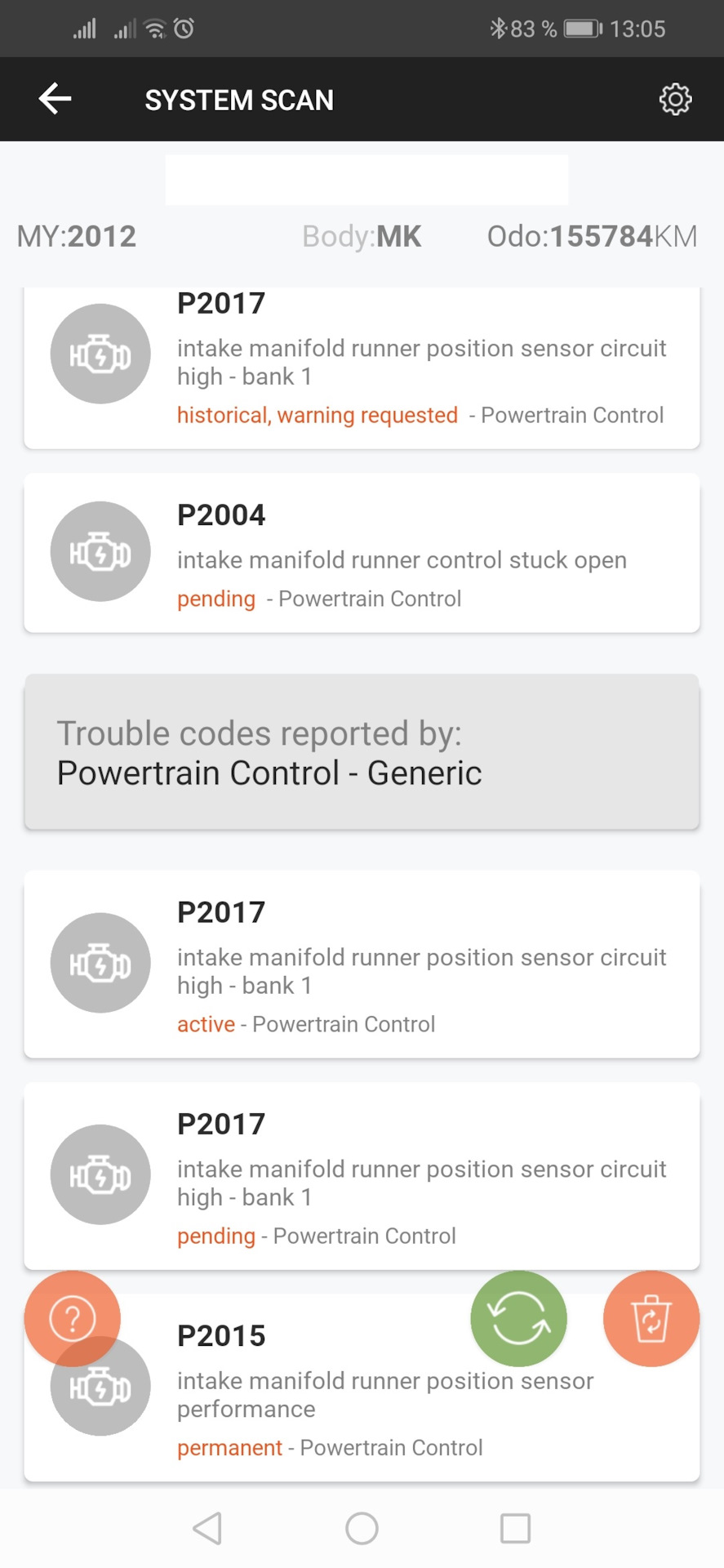Tap the odometer 155784KM reading
This screenshot has width=724, height=1568.
click(592, 237)
